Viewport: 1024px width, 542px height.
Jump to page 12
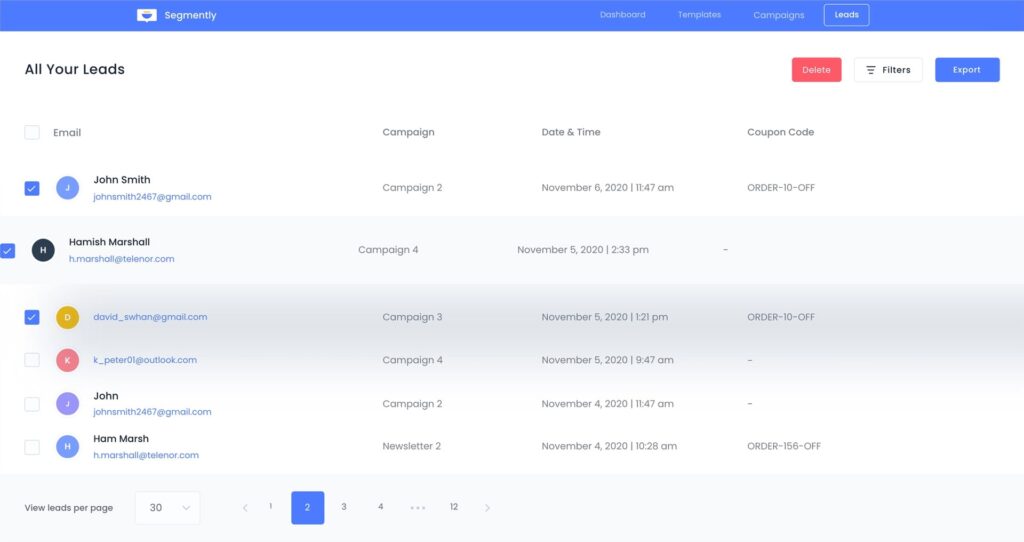pos(454,507)
